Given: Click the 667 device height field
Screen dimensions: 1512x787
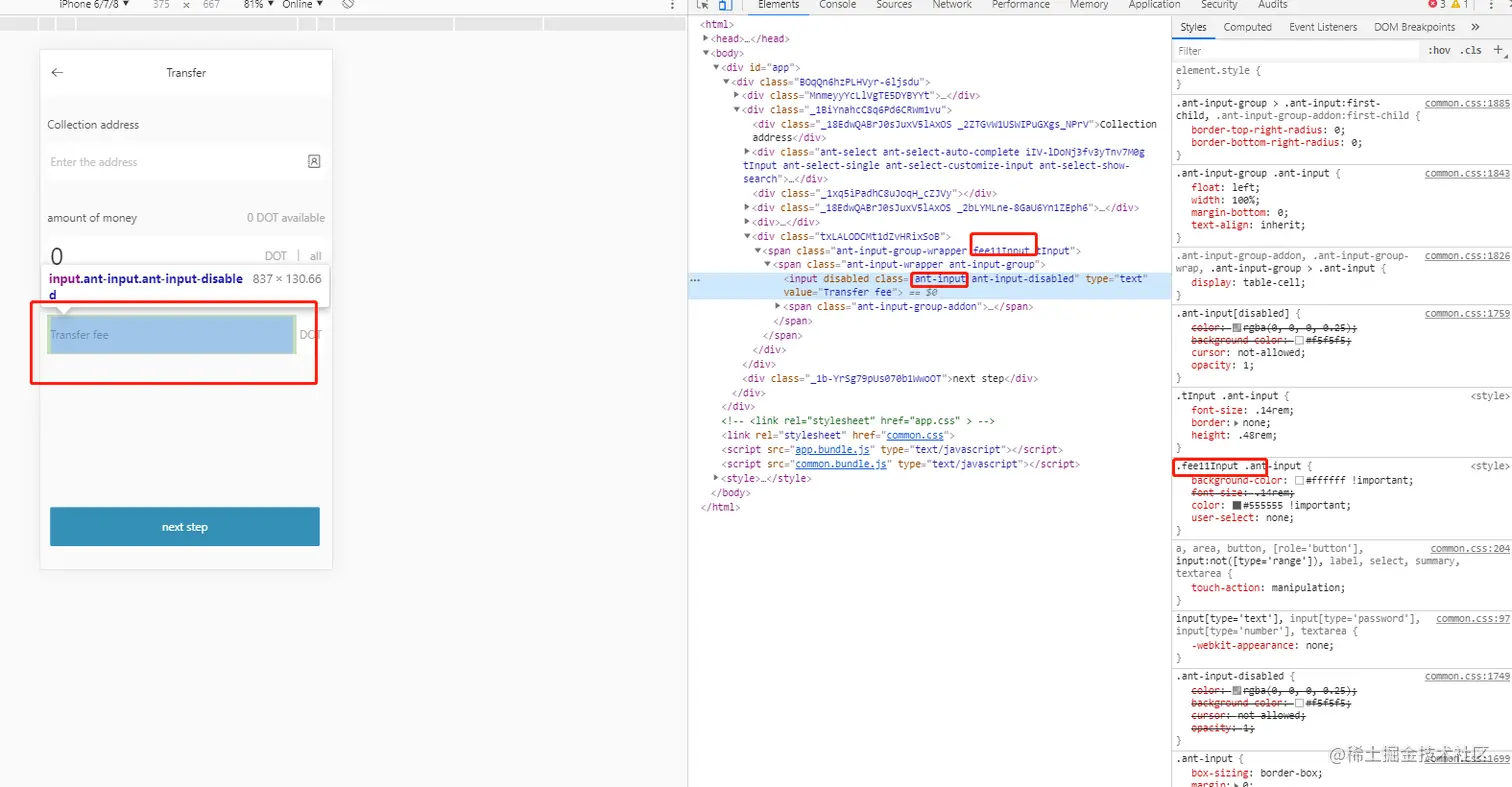Looking at the screenshot, I should coord(211,4).
